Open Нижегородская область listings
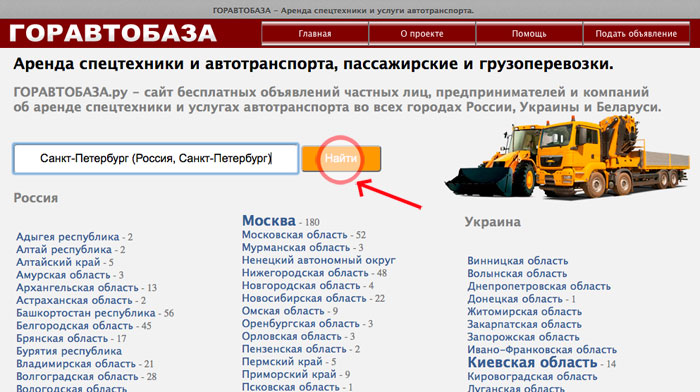The width and height of the screenshot is (700, 392). [x=305, y=273]
